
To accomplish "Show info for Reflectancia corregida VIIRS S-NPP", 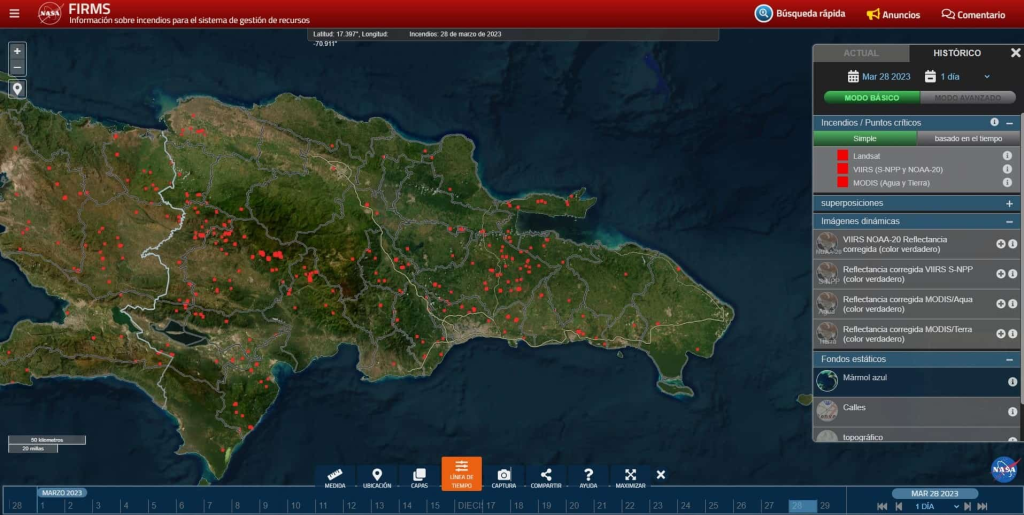I will click(x=1012, y=274).
